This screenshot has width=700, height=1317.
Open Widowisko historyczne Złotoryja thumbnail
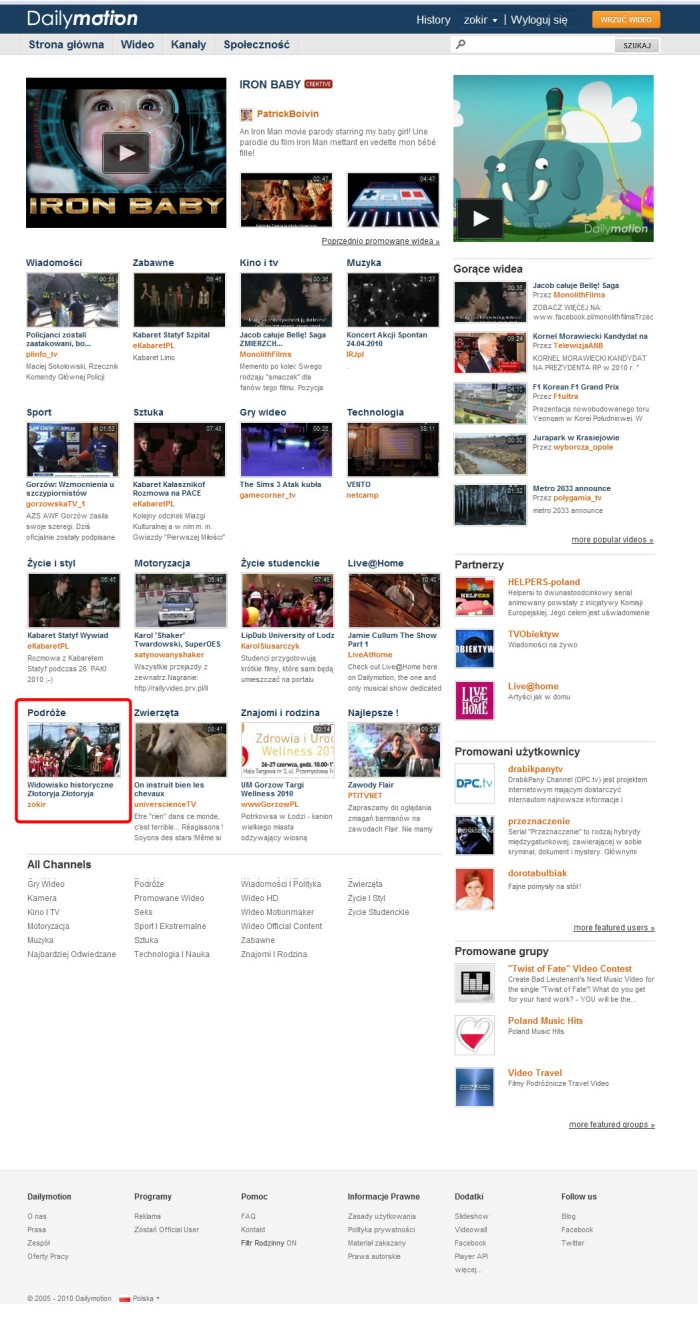click(x=72, y=750)
